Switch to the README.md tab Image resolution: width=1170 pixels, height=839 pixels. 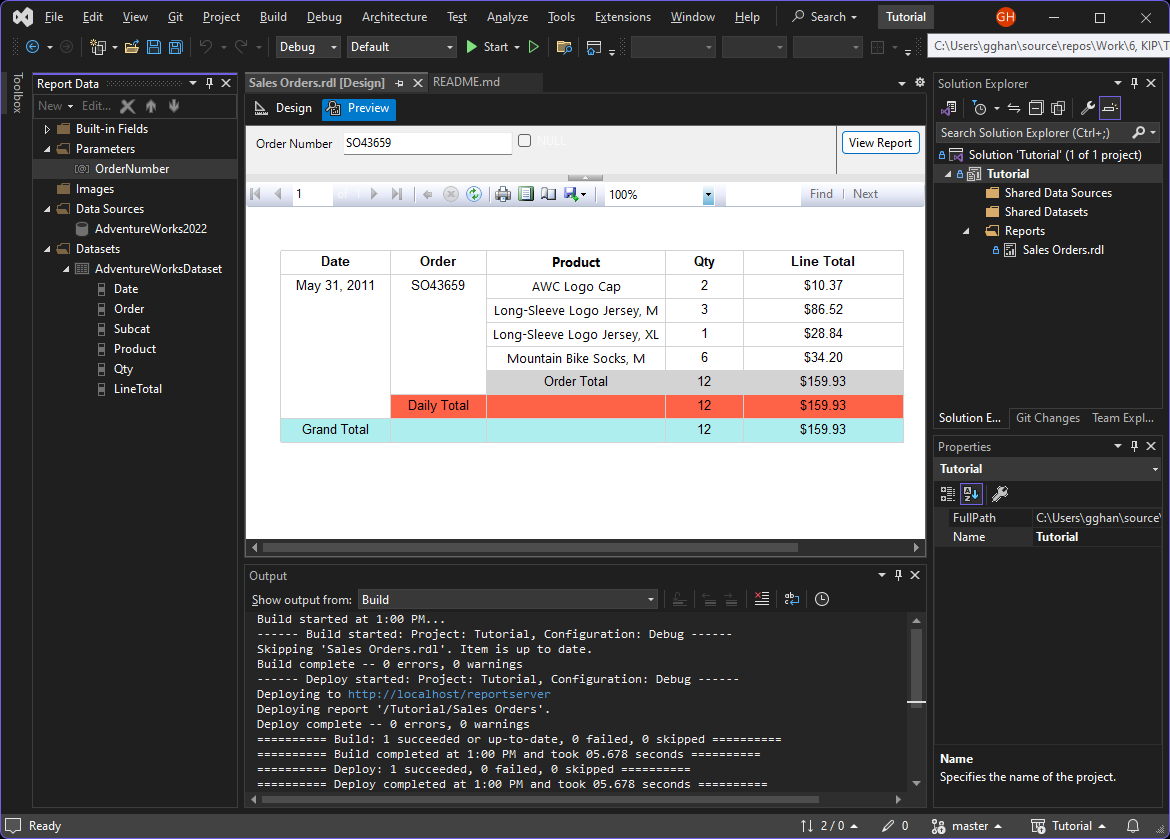pos(466,82)
